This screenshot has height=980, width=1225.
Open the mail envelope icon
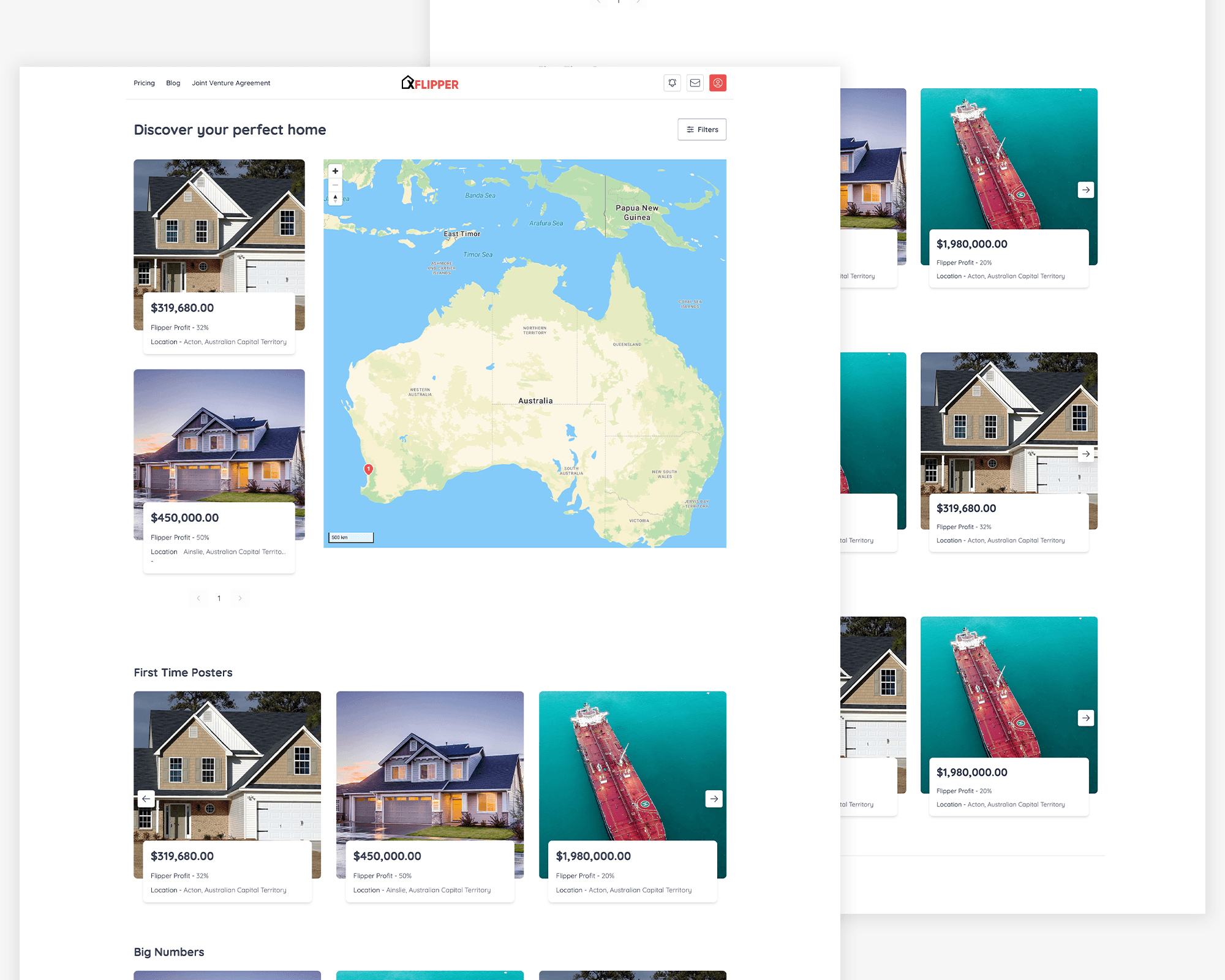pyautogui.click(x=695, y=83)
